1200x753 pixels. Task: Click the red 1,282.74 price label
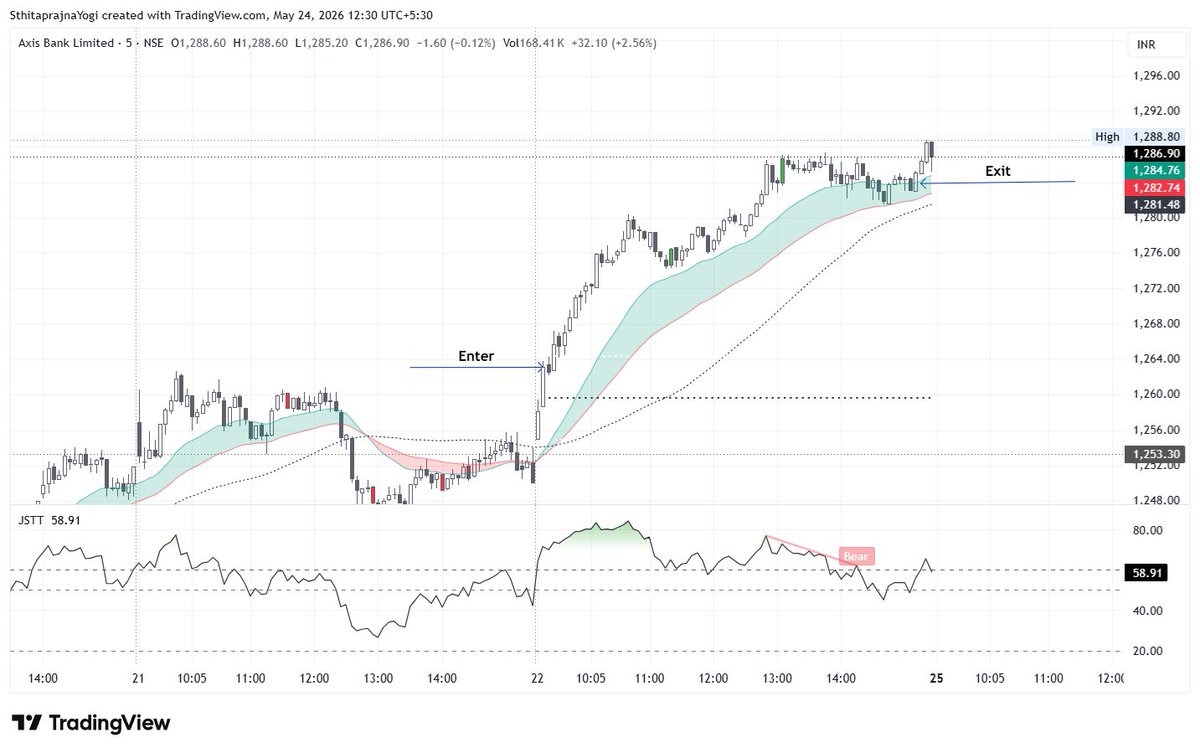1156,188
